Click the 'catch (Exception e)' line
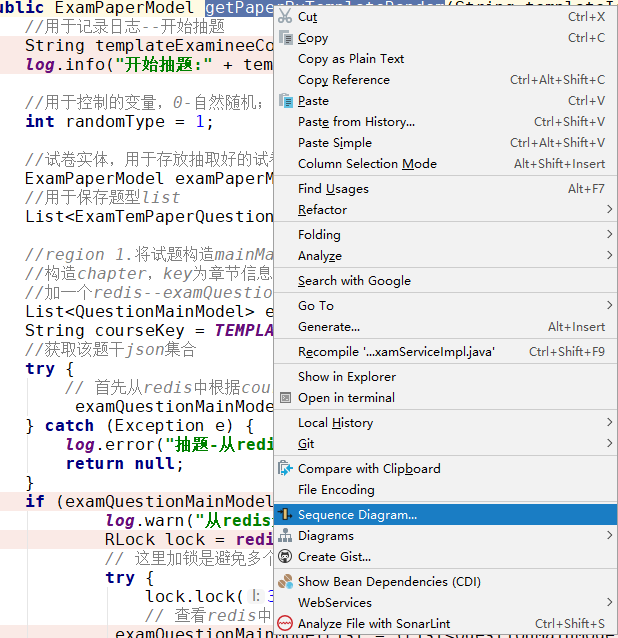Viewport: 618px width, 638px height. (140, 426)
